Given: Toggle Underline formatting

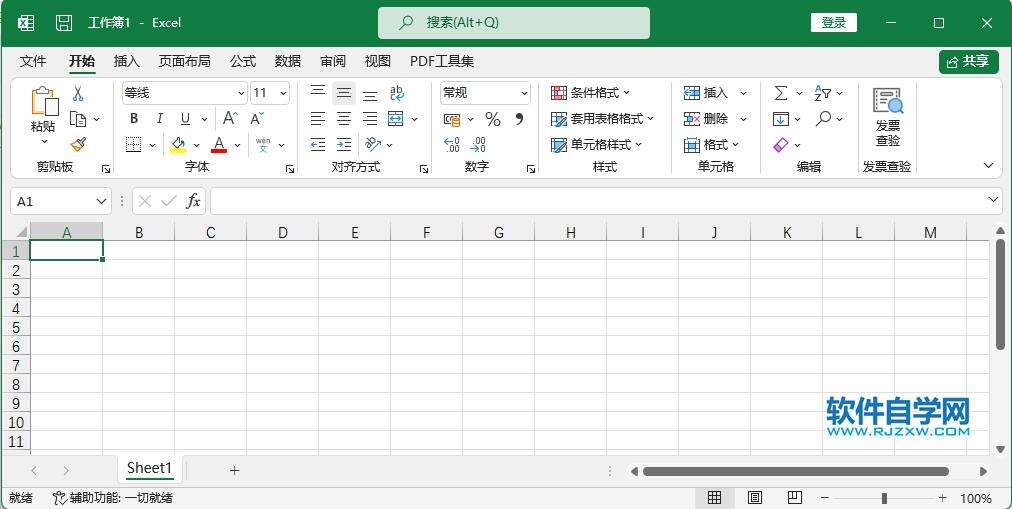Looking at the screenshot, I should (185, 119).
